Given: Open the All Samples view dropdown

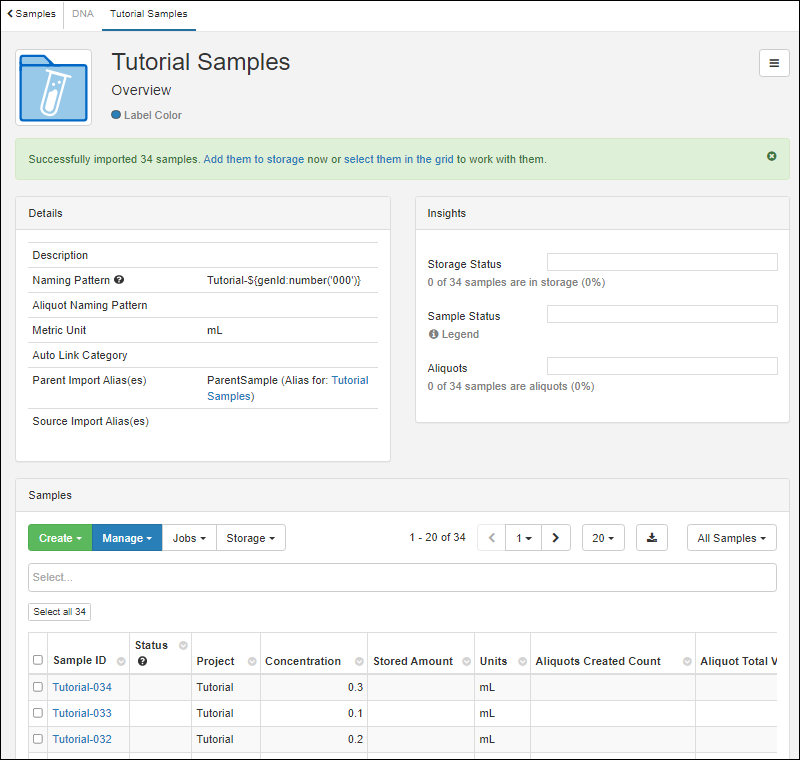Looking at the screenshot, I should tap(732, 538).
